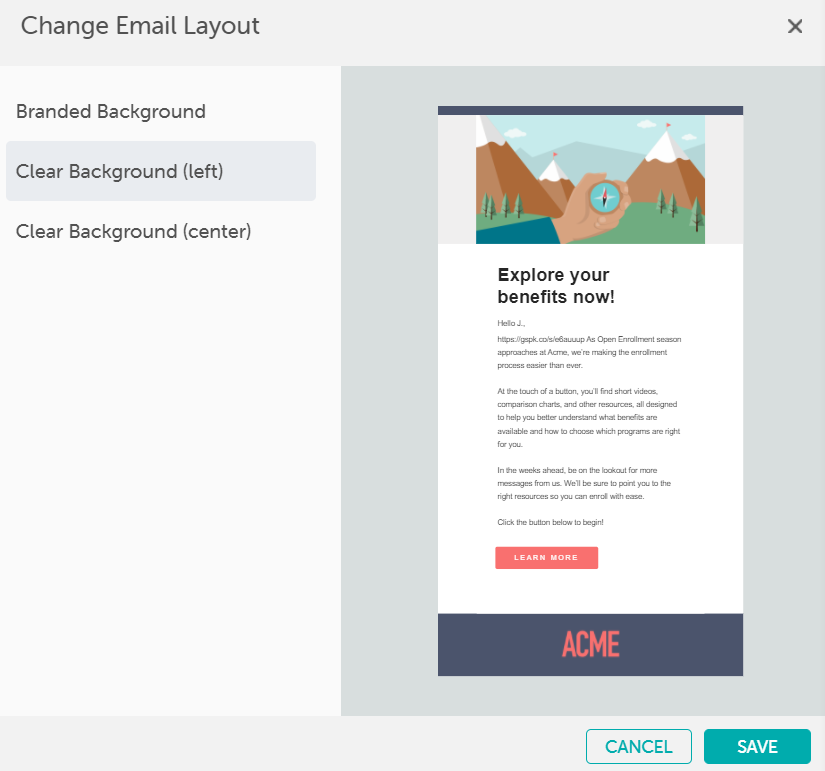Select the Branded Background layout

point(111,111)
